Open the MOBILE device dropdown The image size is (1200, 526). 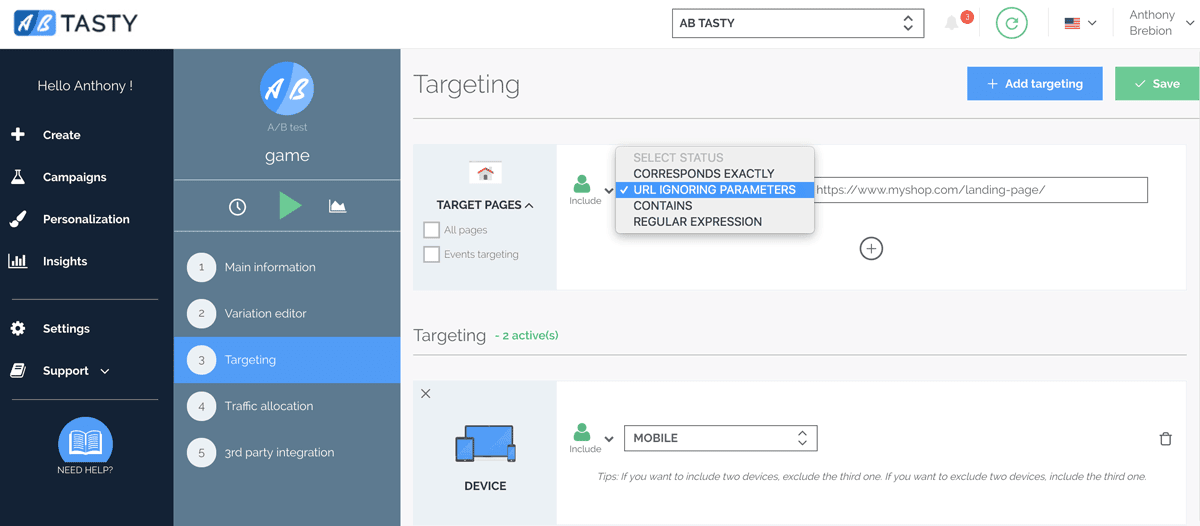720,438
